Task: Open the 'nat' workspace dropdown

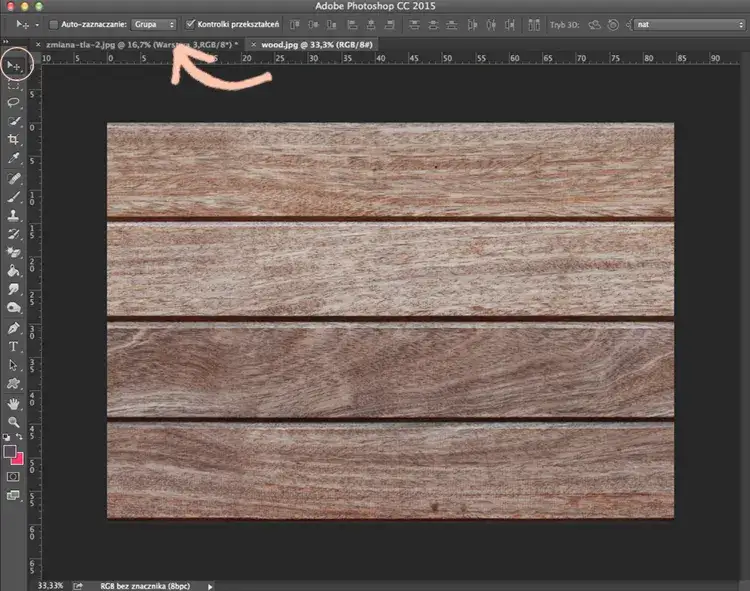Action: [x=690, y=23]
